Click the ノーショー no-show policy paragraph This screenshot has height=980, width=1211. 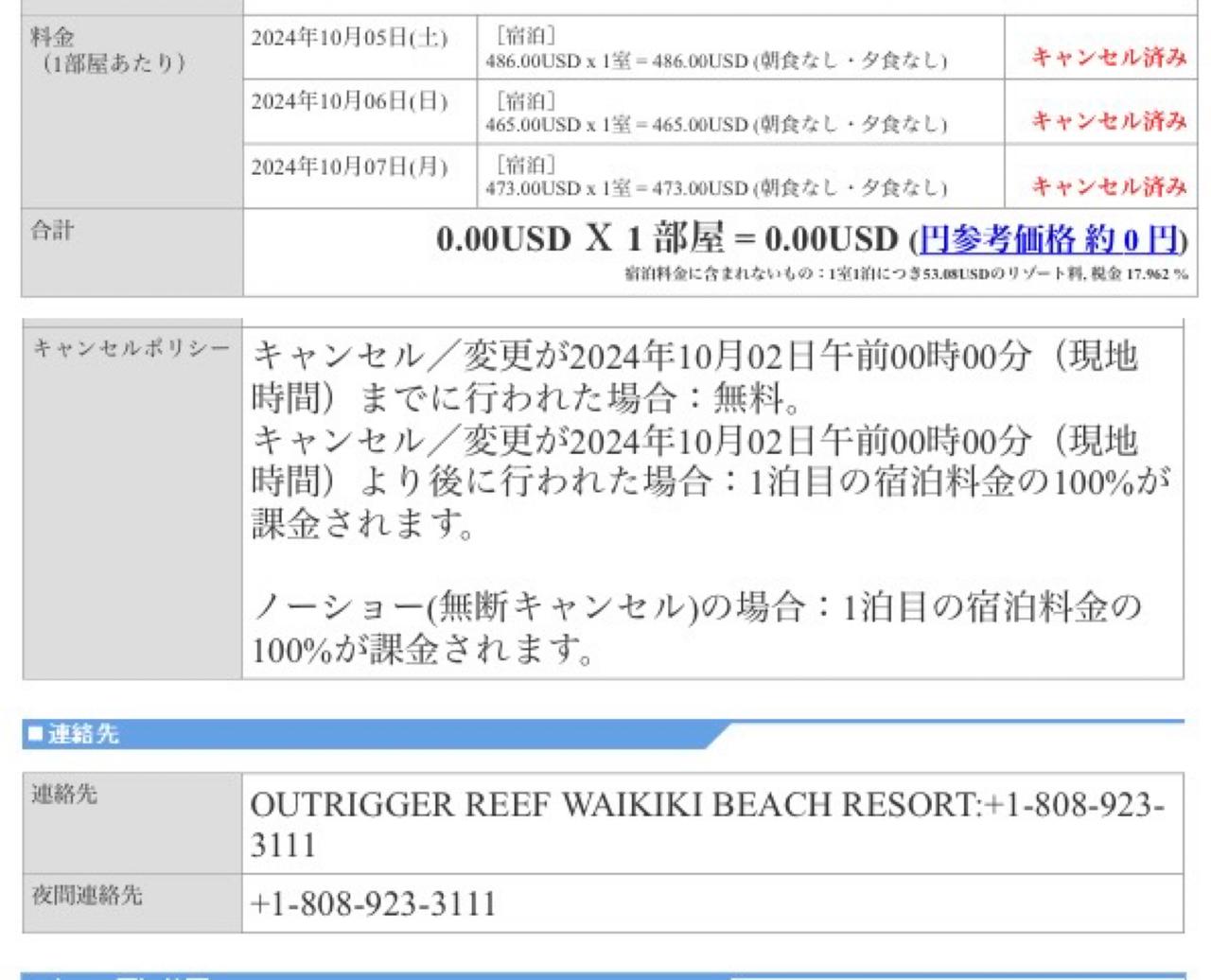pyautogui.click(x=697, y=628)
